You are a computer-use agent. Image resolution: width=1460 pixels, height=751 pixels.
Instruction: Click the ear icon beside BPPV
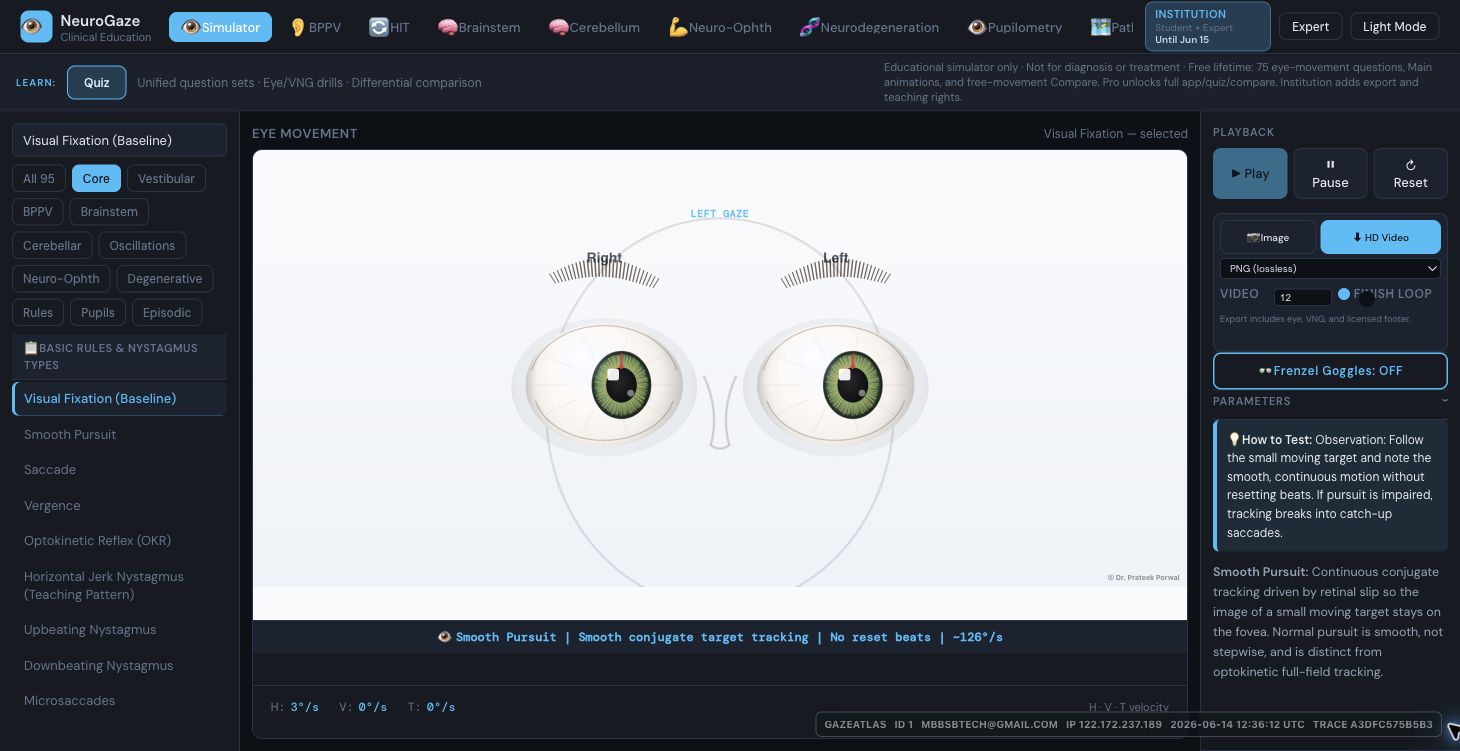(x=297, y=27)
